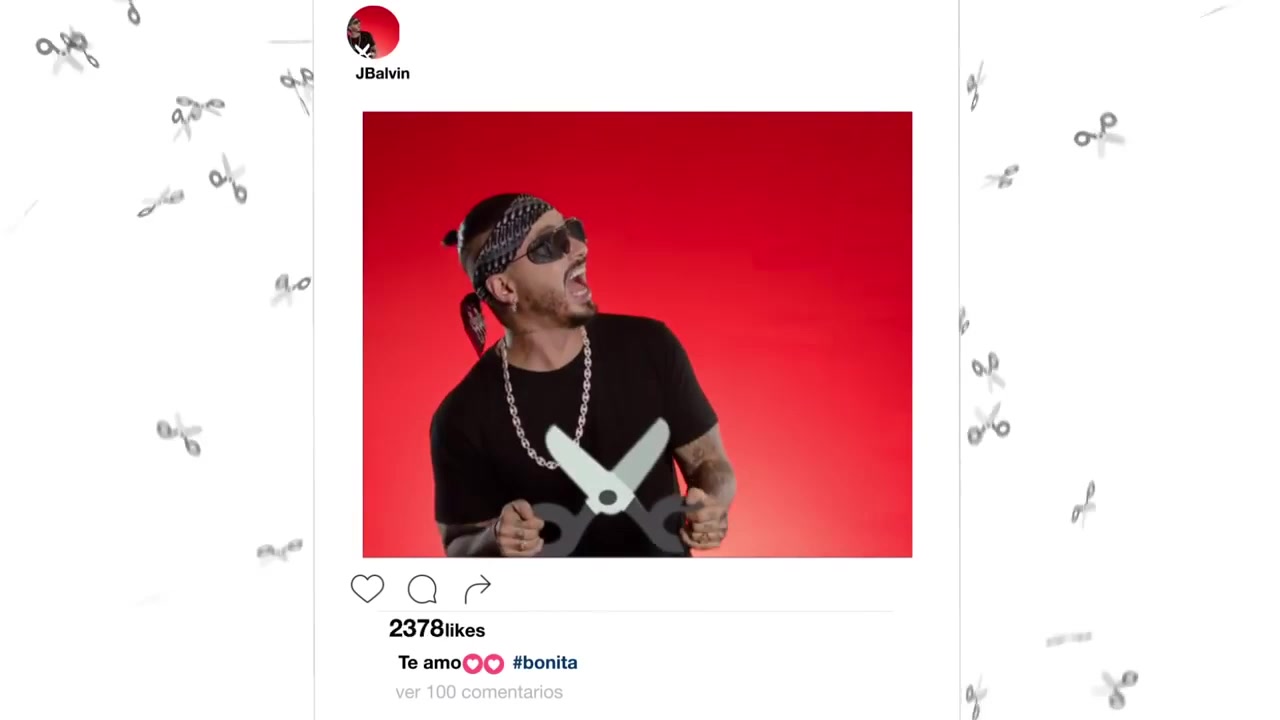Click the scissors cluster in the top-left background
The width and height of the screenshot is (1280, 720).
pyautogui.click(x=67, y=48)
